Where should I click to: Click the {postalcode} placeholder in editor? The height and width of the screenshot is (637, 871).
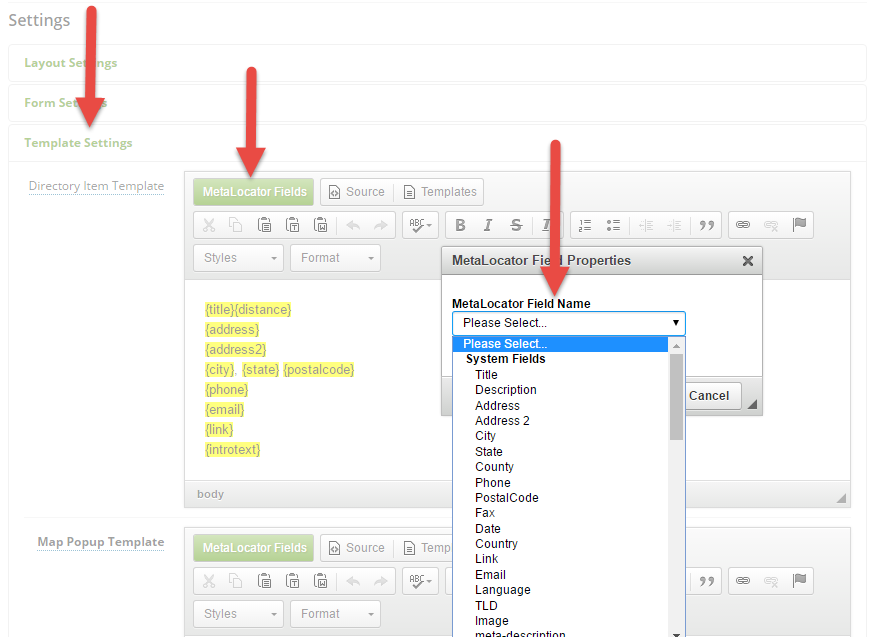click(319, 370)
